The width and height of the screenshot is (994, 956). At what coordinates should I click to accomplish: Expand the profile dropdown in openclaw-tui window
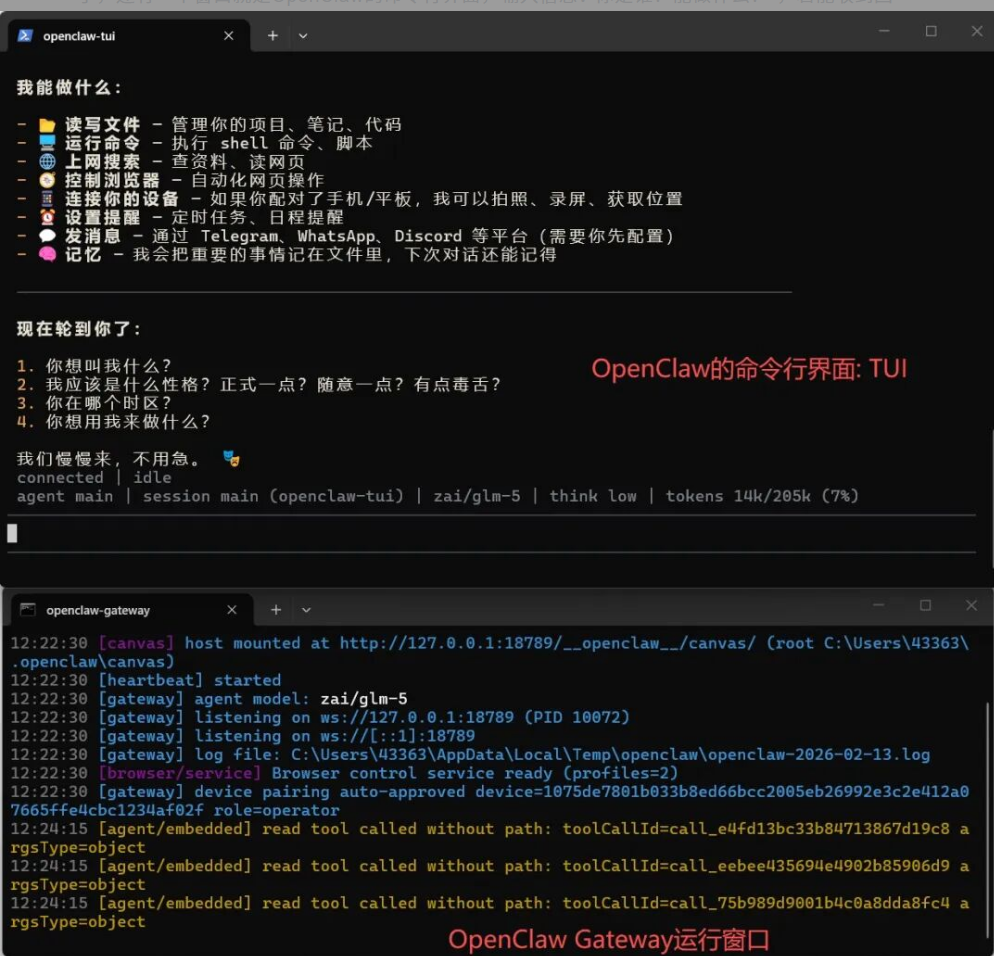click(x=303, y=36)
